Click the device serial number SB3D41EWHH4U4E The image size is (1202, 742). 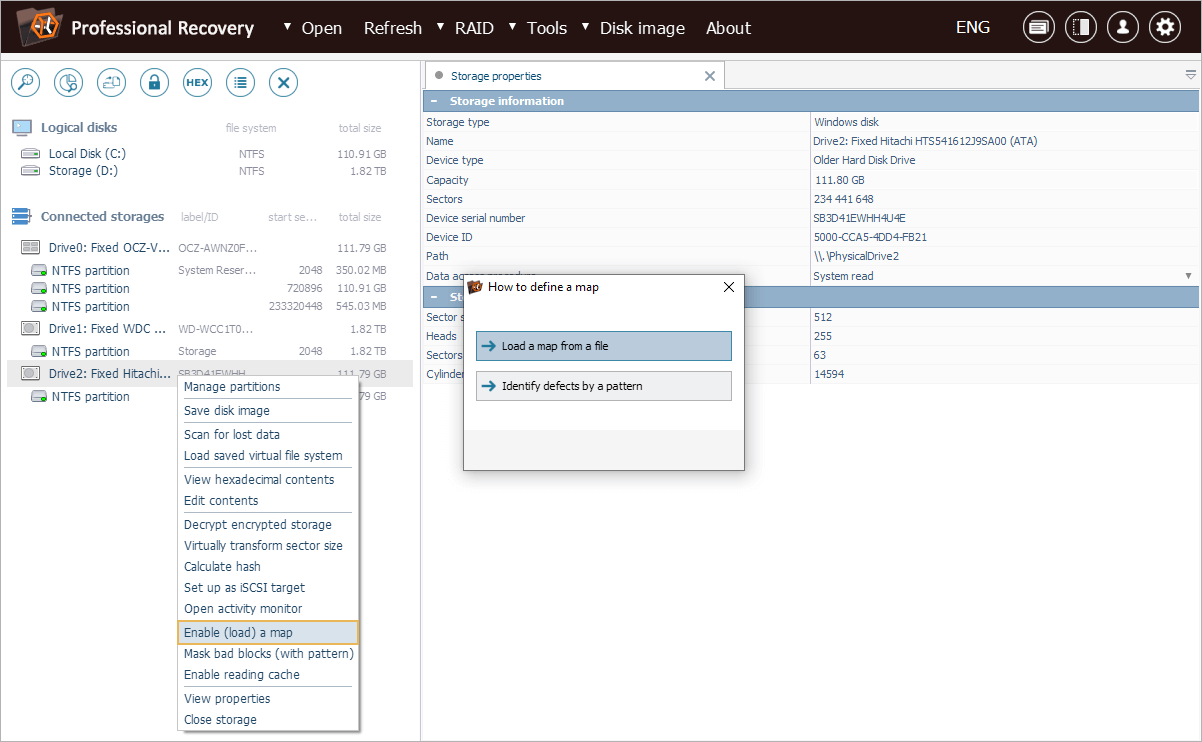click(859, 218)
